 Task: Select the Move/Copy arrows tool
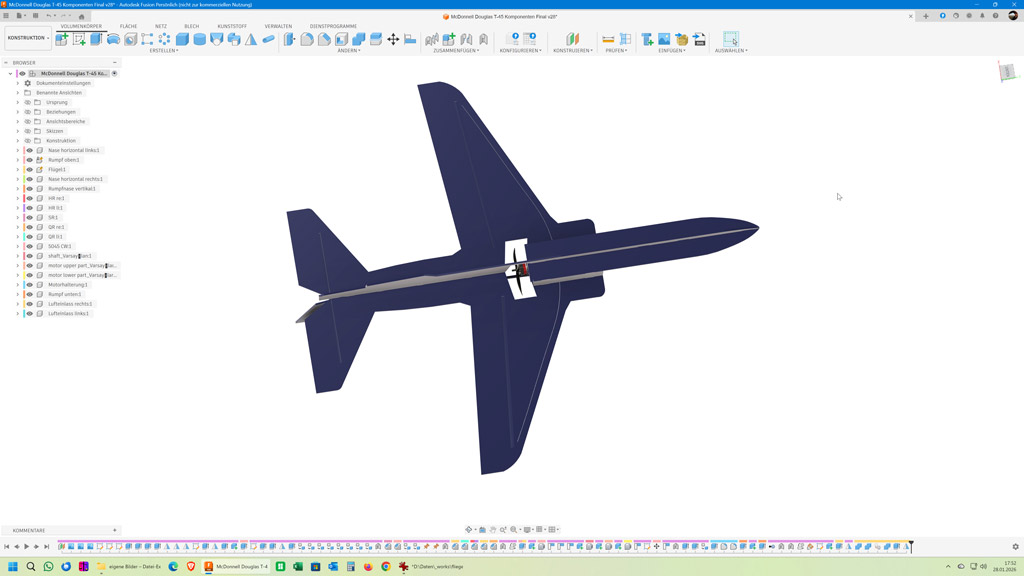pos(393,39)
